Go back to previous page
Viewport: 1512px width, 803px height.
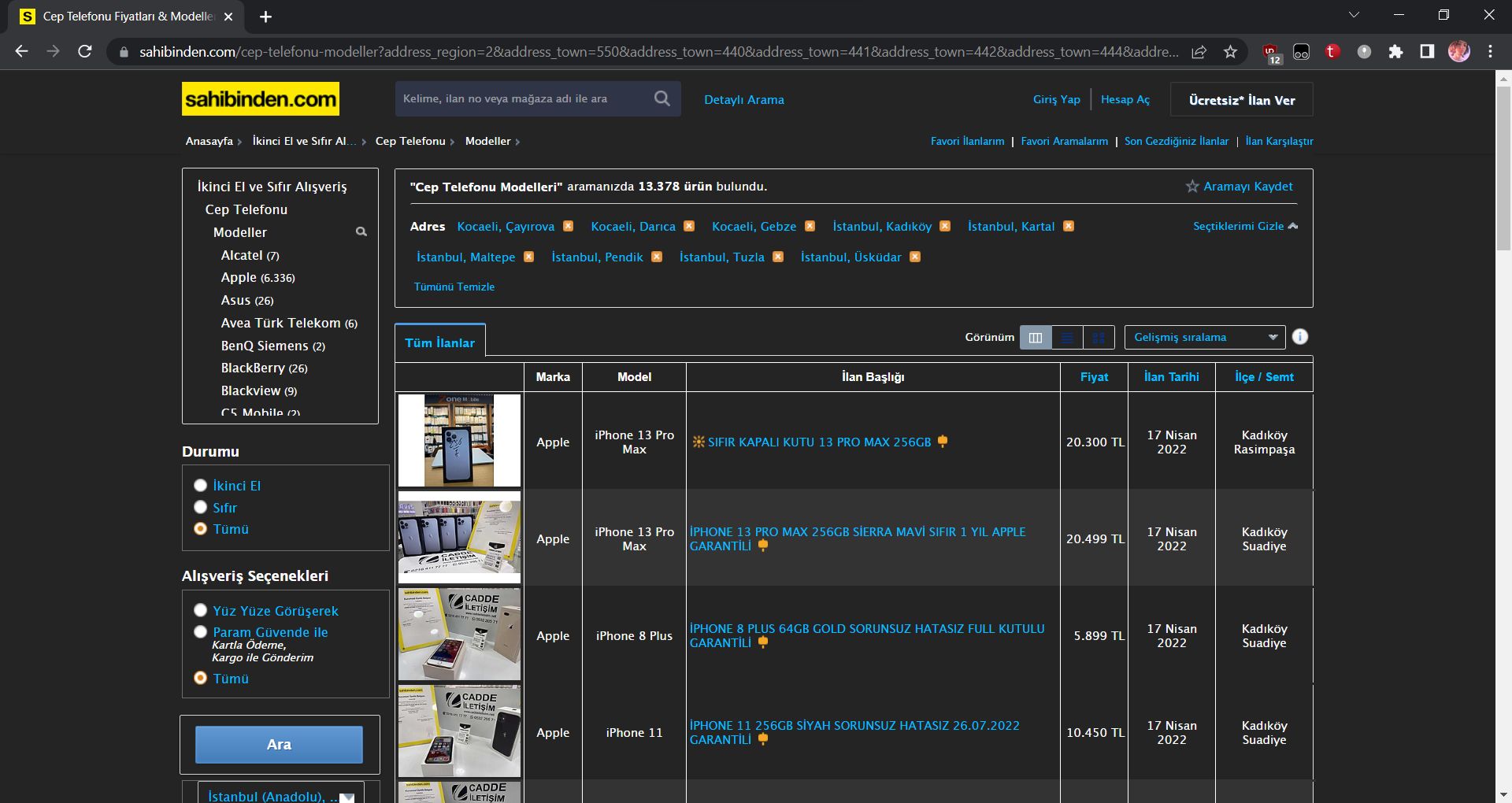click(x=22, y=52)
